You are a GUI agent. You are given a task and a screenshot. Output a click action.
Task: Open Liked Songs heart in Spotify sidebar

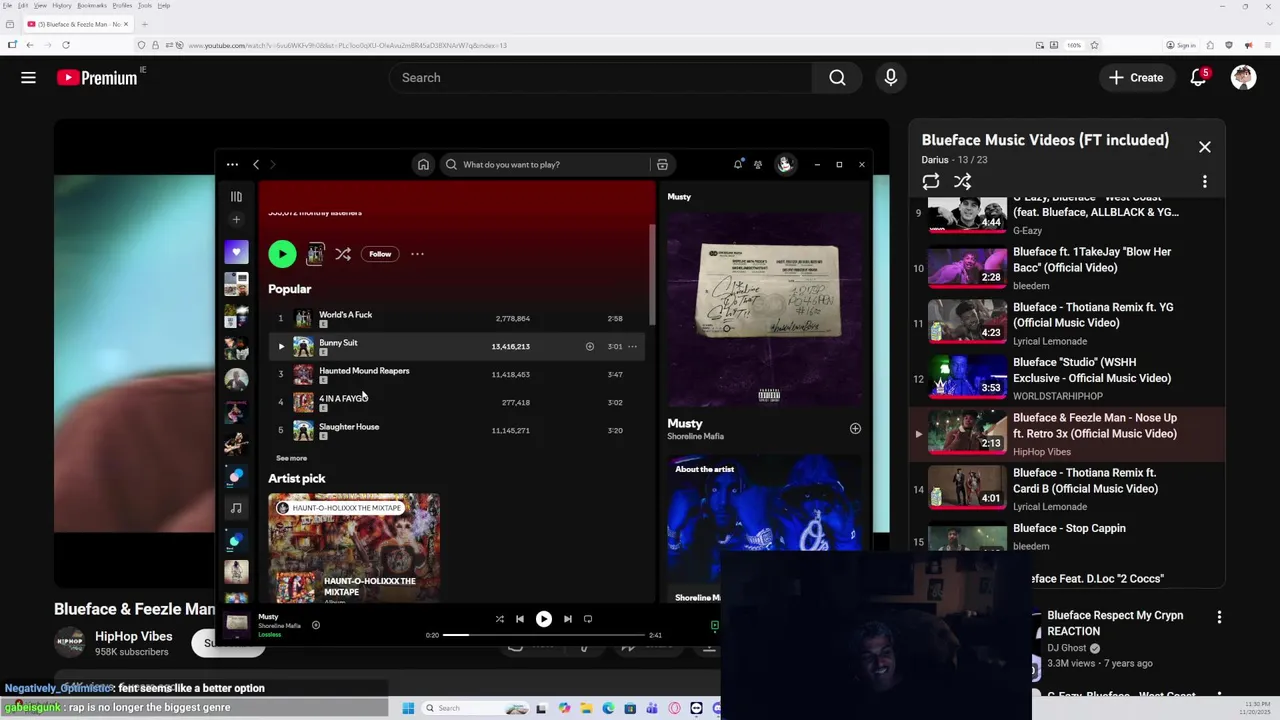(x=236, y=252)
